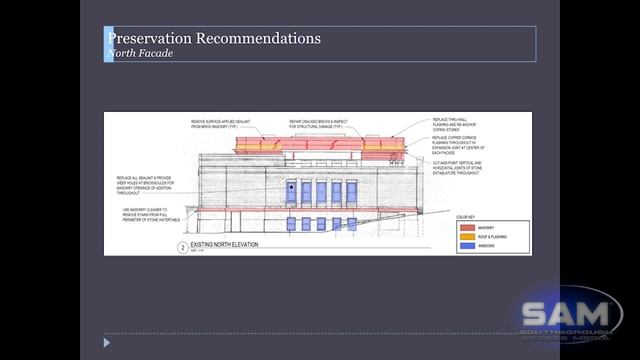The height and width of the screenshot is (360, 640).
Task: Click the circled number 2 drawing marker
Action: point(183,247)
